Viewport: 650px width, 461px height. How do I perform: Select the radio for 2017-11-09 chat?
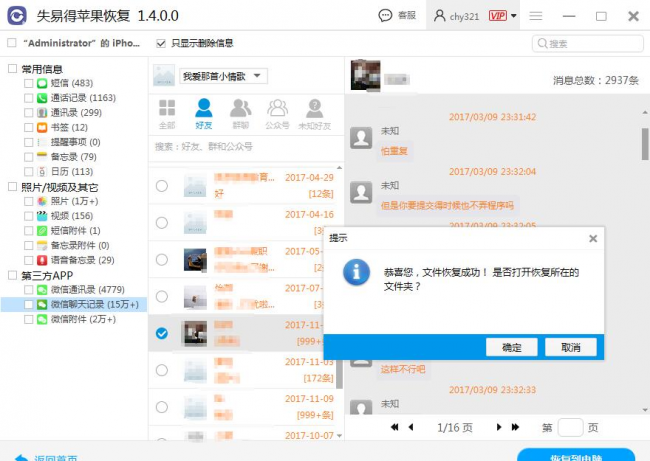tap(162, 407)
